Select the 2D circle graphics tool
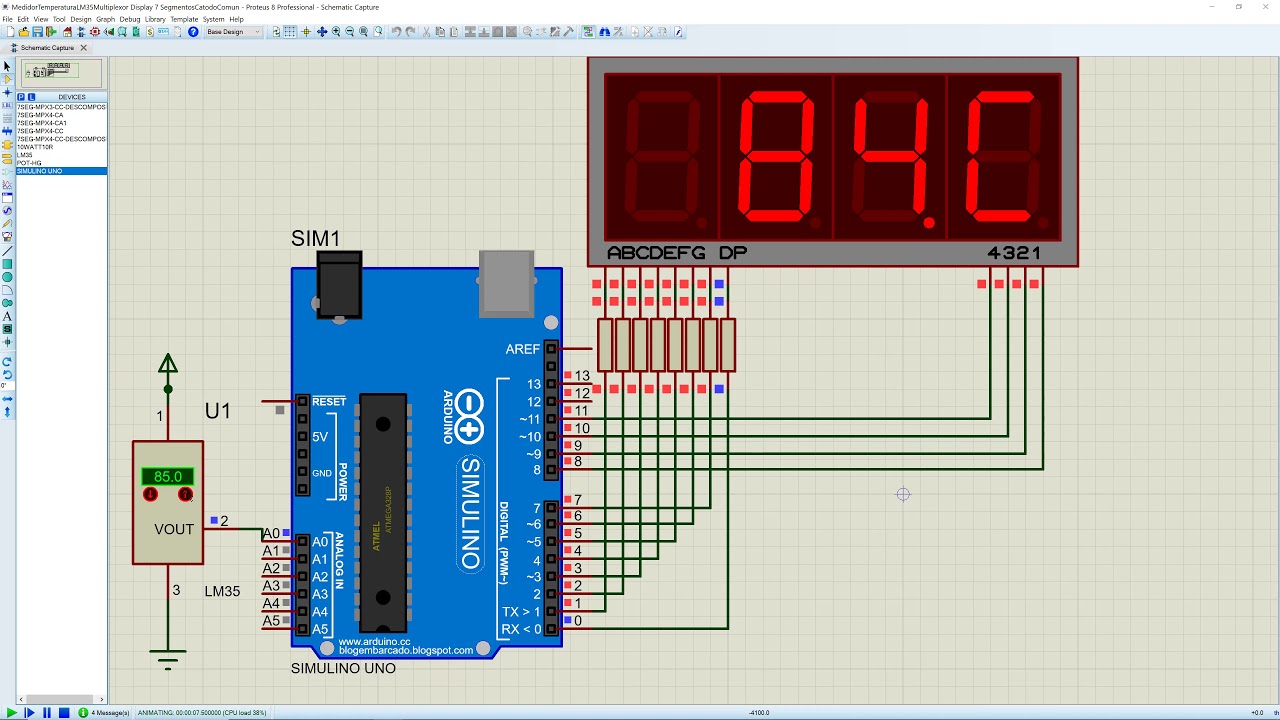The height and width of the screenshot is (720, 1280). point(7,277)
